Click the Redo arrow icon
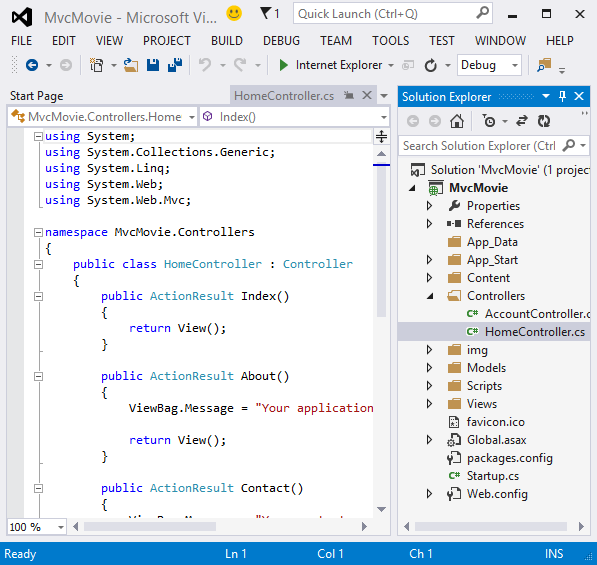 pyautogui.click(x=240, y=65)
